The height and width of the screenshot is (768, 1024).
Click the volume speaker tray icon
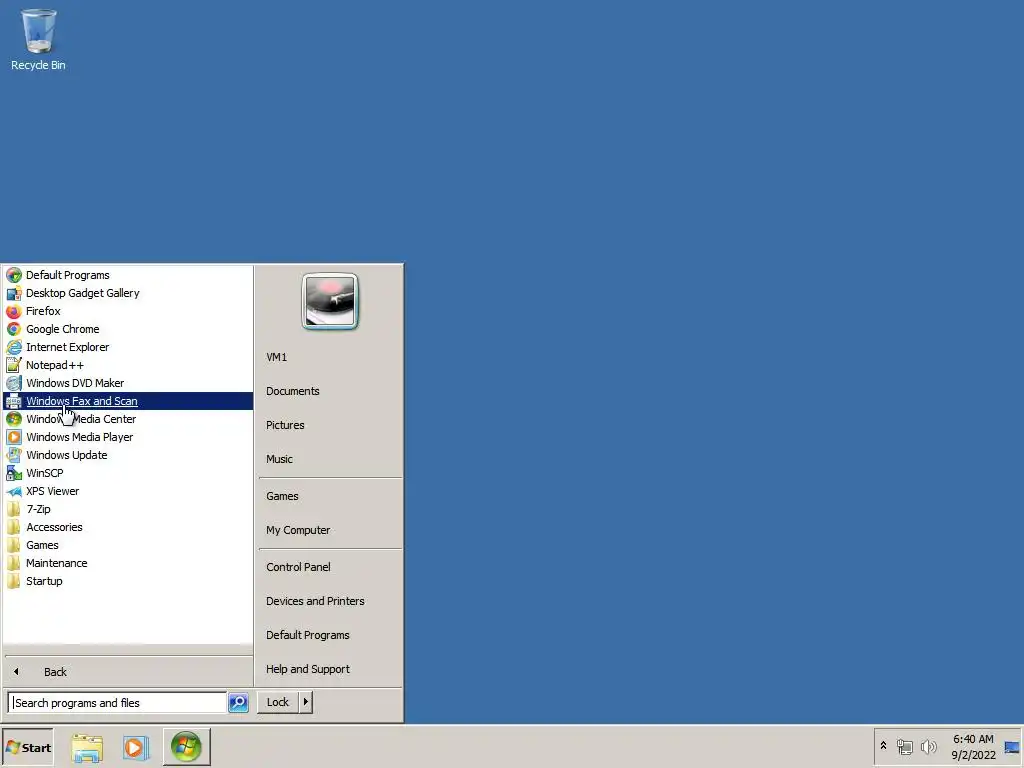point(928,746)
